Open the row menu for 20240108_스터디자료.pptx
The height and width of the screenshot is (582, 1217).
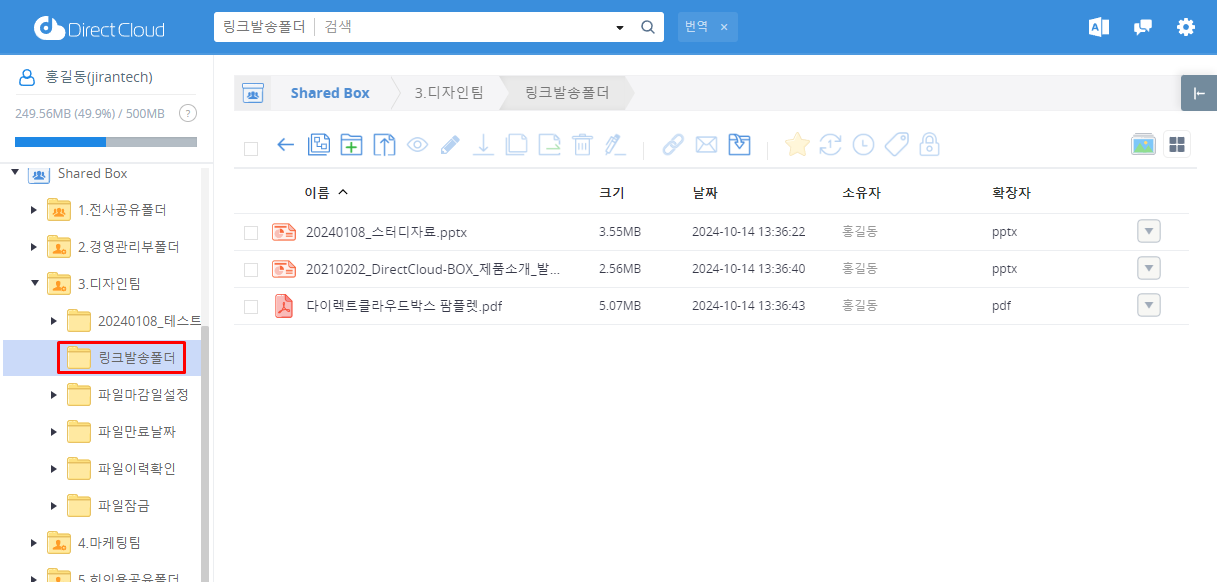coord(1149,232)
